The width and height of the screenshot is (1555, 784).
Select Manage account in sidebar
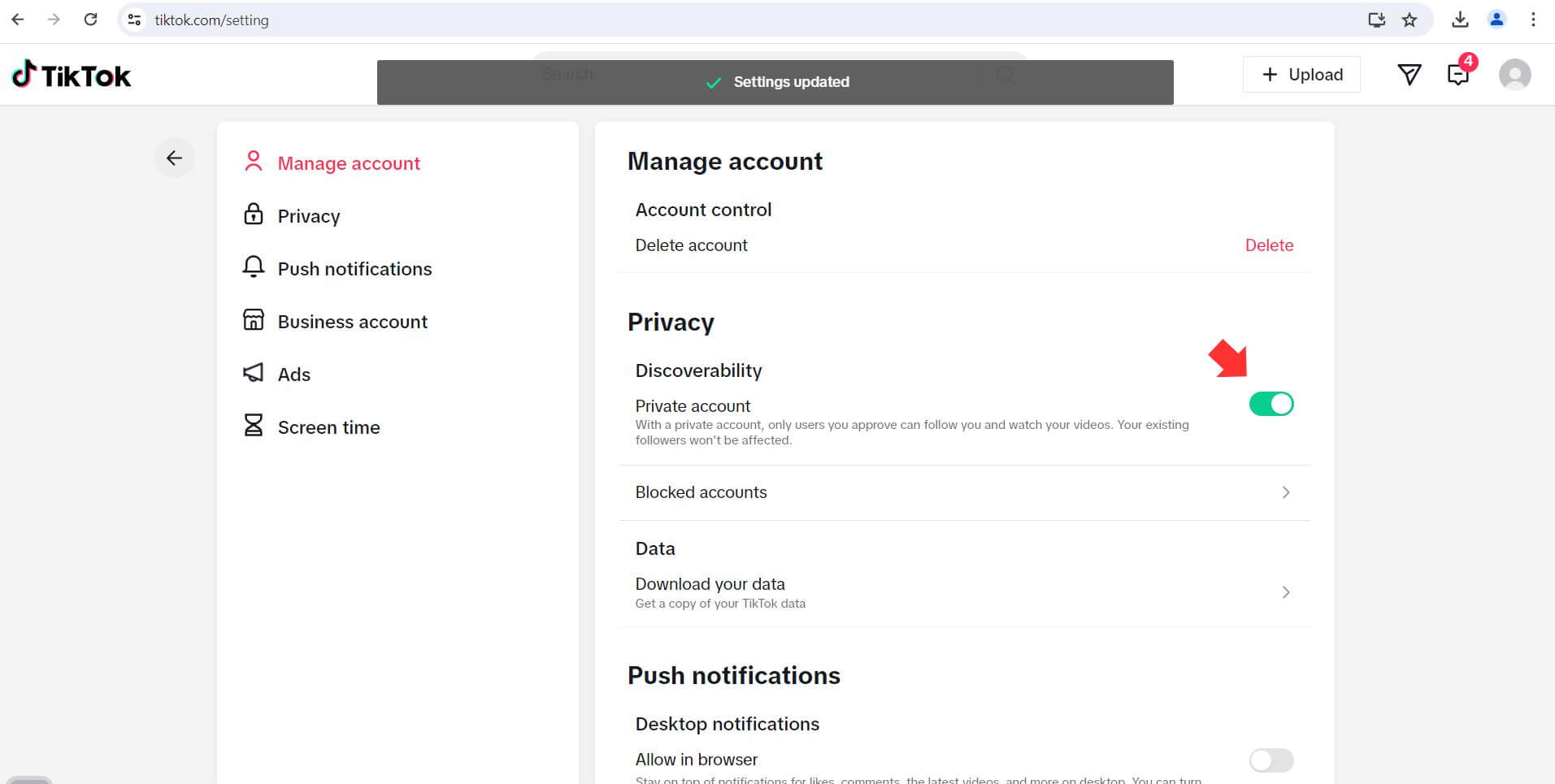click(349, 163)
